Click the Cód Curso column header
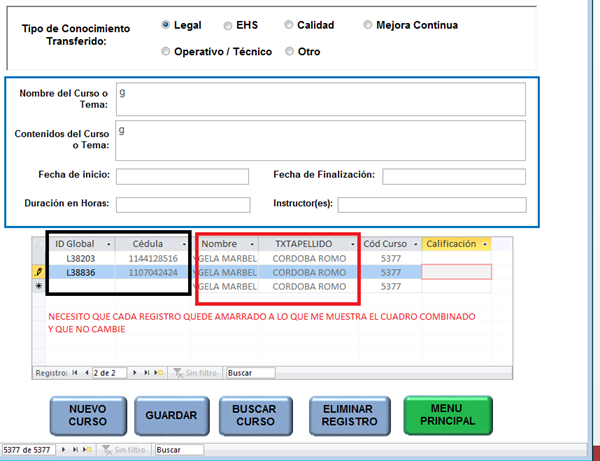 tap(385, 244)
